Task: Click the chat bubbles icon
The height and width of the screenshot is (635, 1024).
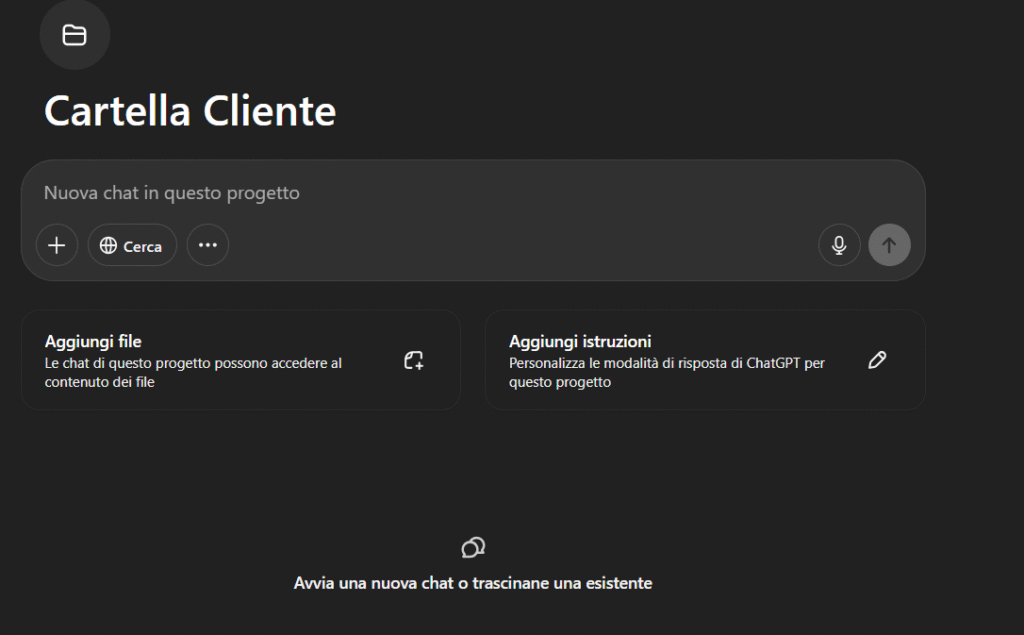Action: click(473, 547)
